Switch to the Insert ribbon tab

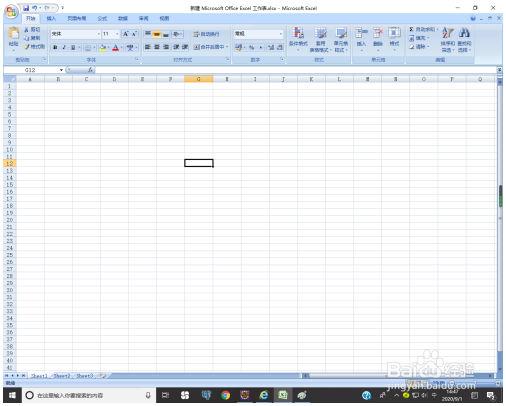[x=51, y=19]
